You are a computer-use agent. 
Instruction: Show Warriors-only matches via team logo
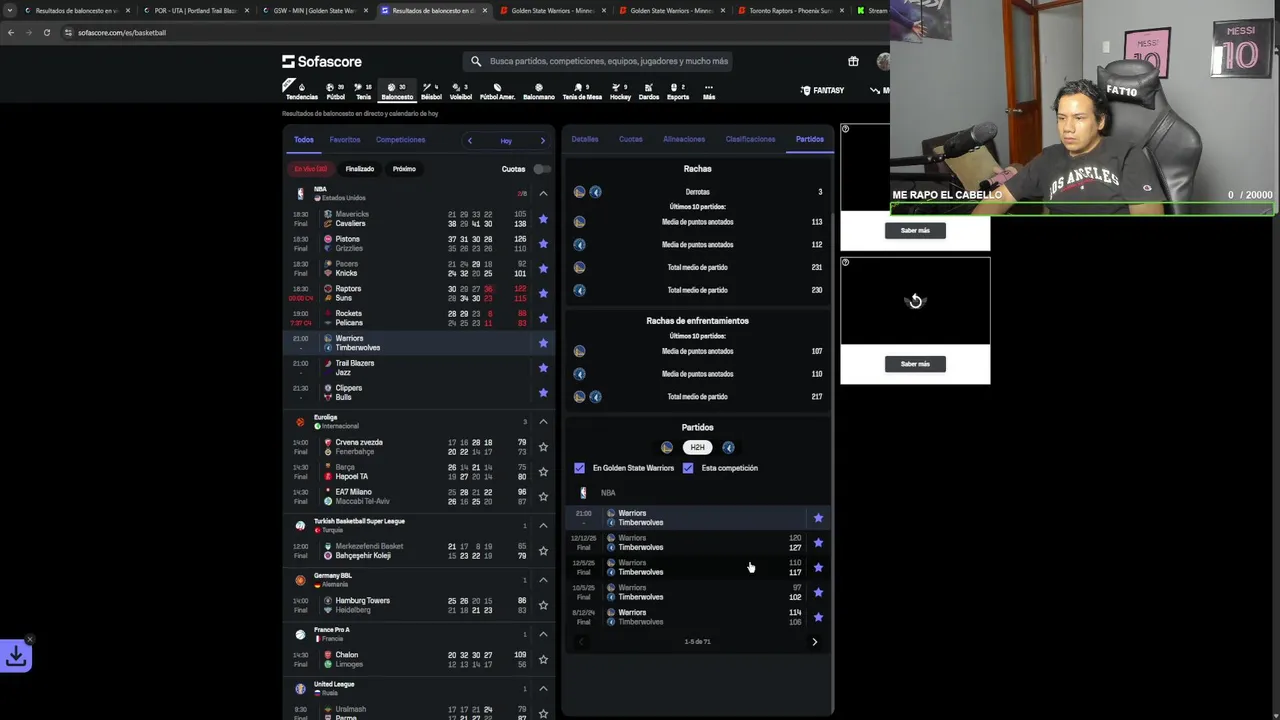pos(667,448)
